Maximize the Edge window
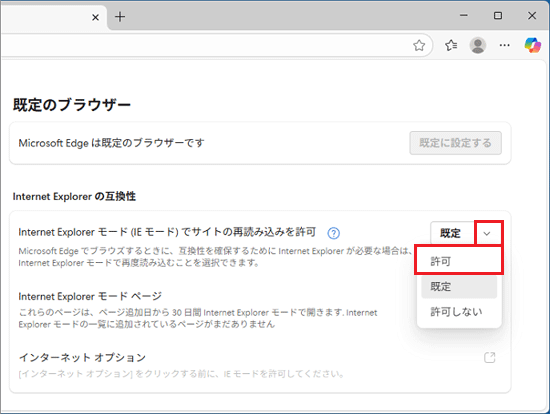 pos(498,15)
